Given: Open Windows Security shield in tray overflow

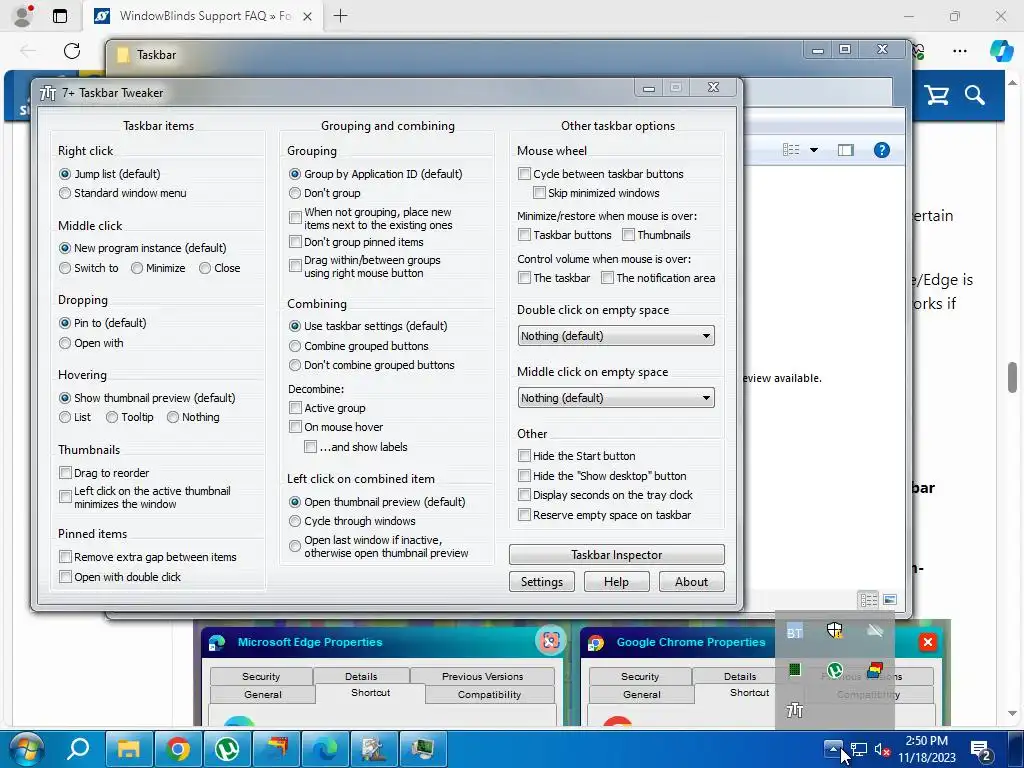Looking at the screenshot, I should 835,630.
